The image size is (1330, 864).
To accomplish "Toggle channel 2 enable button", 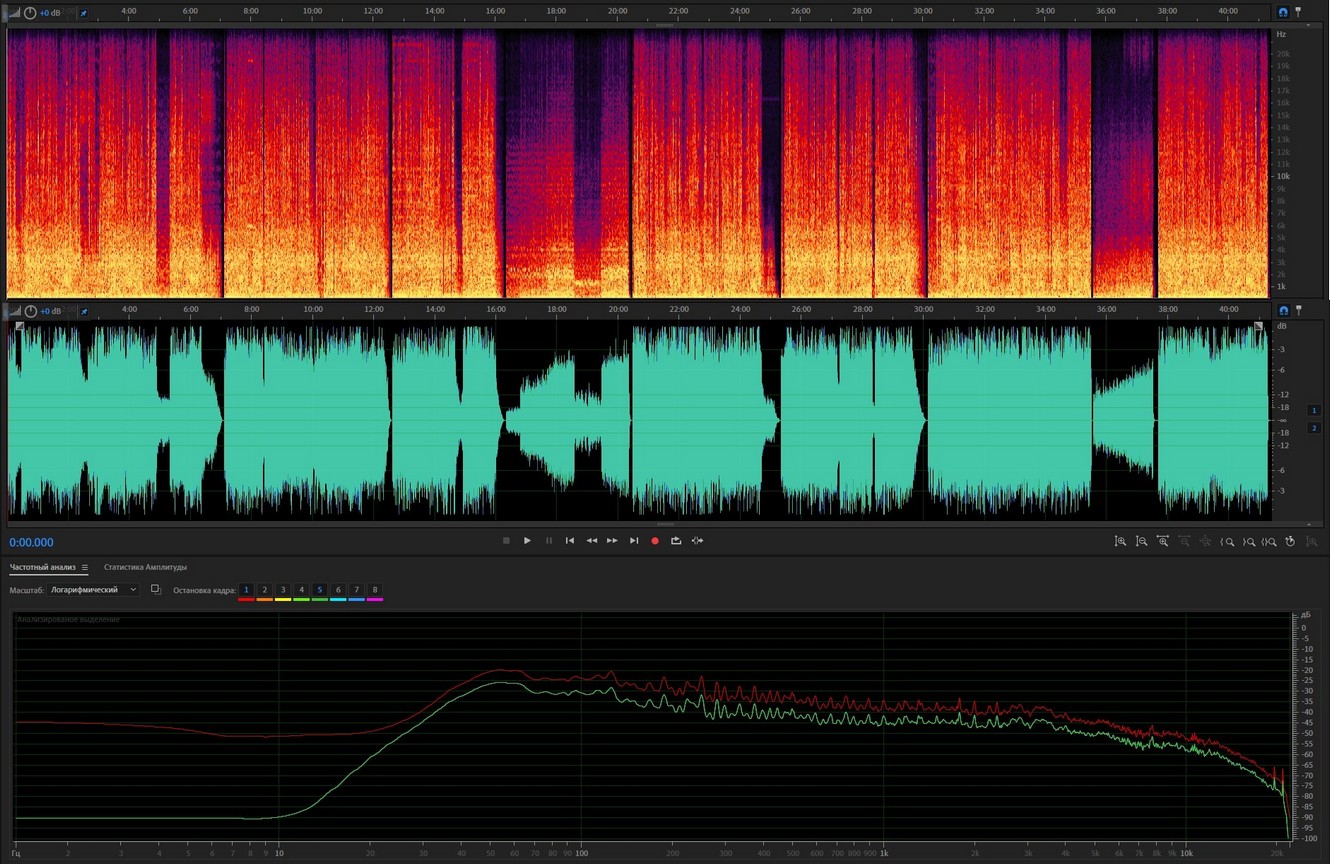I will (x=1313, y=428).
